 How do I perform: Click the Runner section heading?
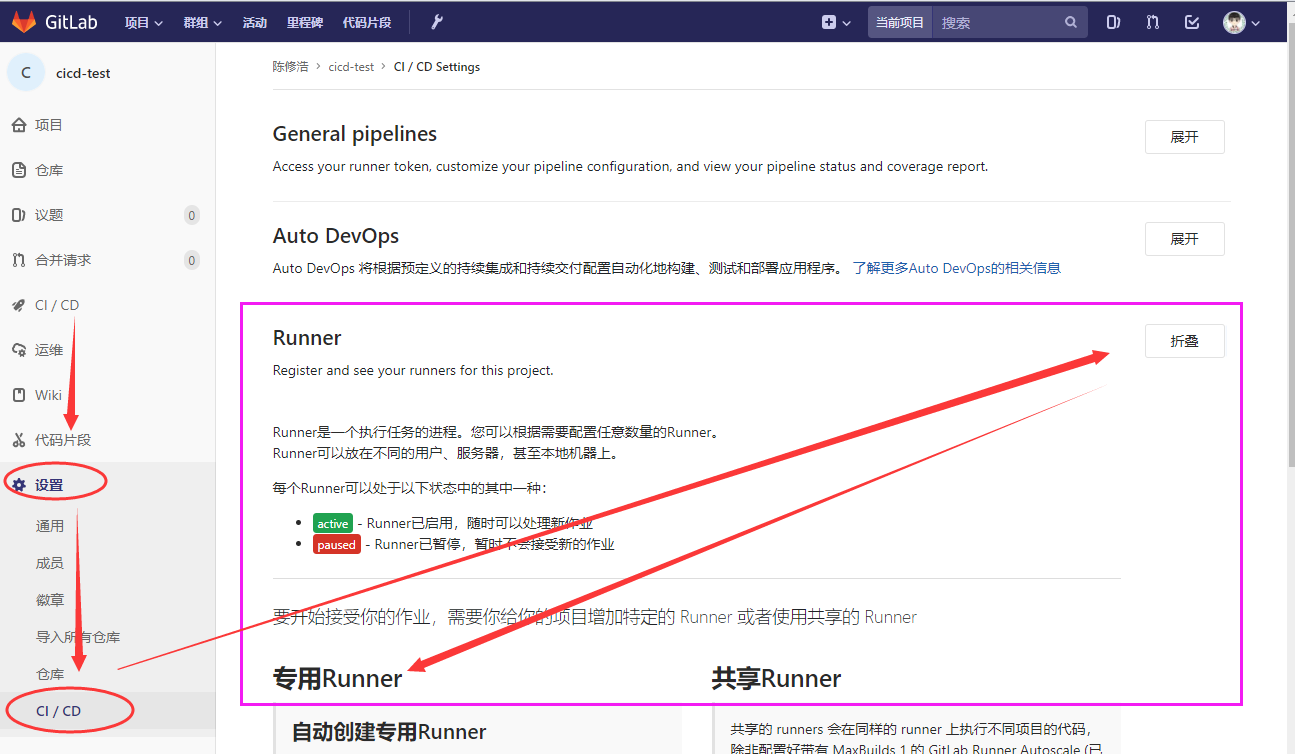tap(307, 338)
